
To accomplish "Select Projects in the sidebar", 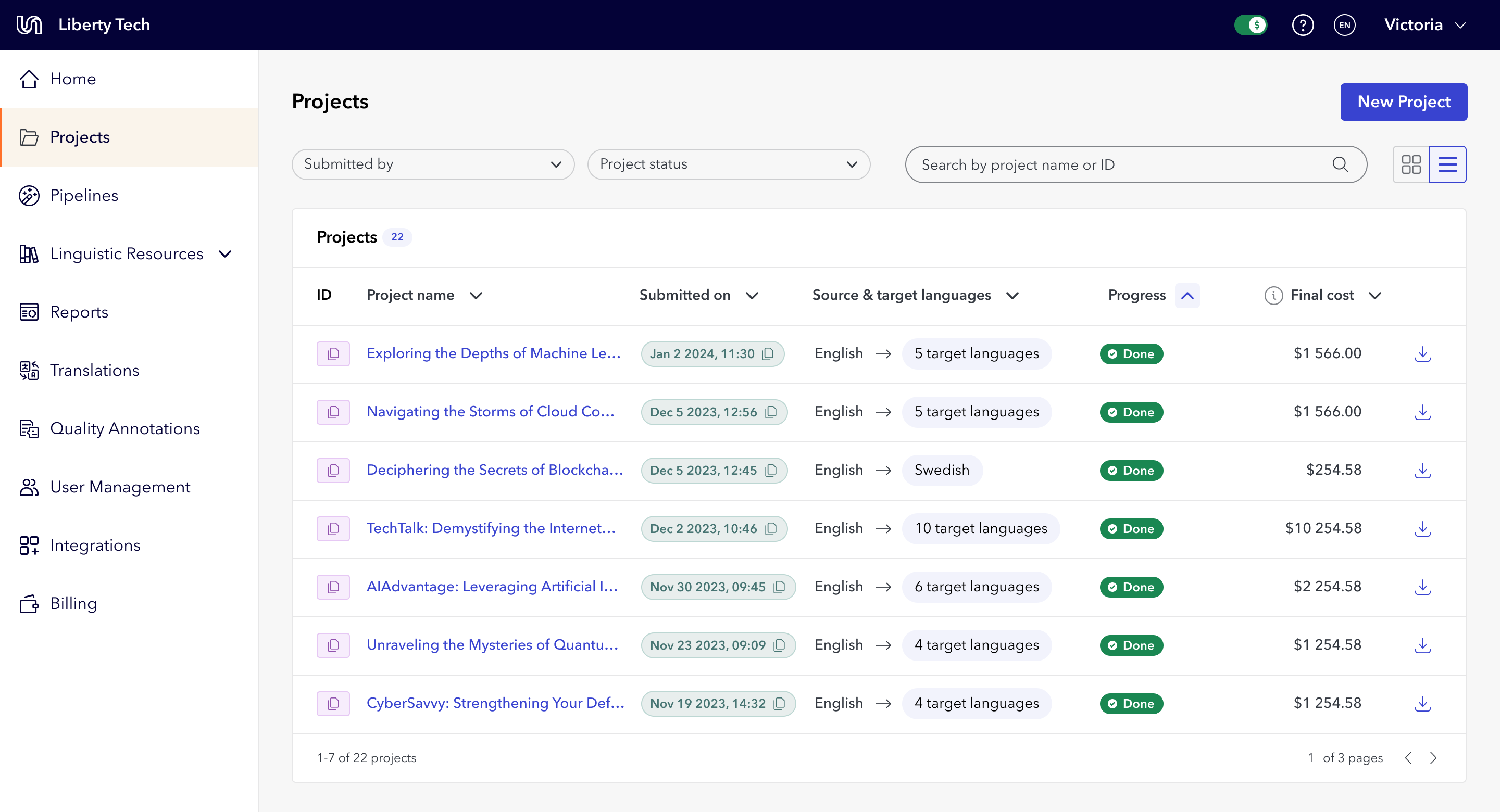I will coord(80,137).
